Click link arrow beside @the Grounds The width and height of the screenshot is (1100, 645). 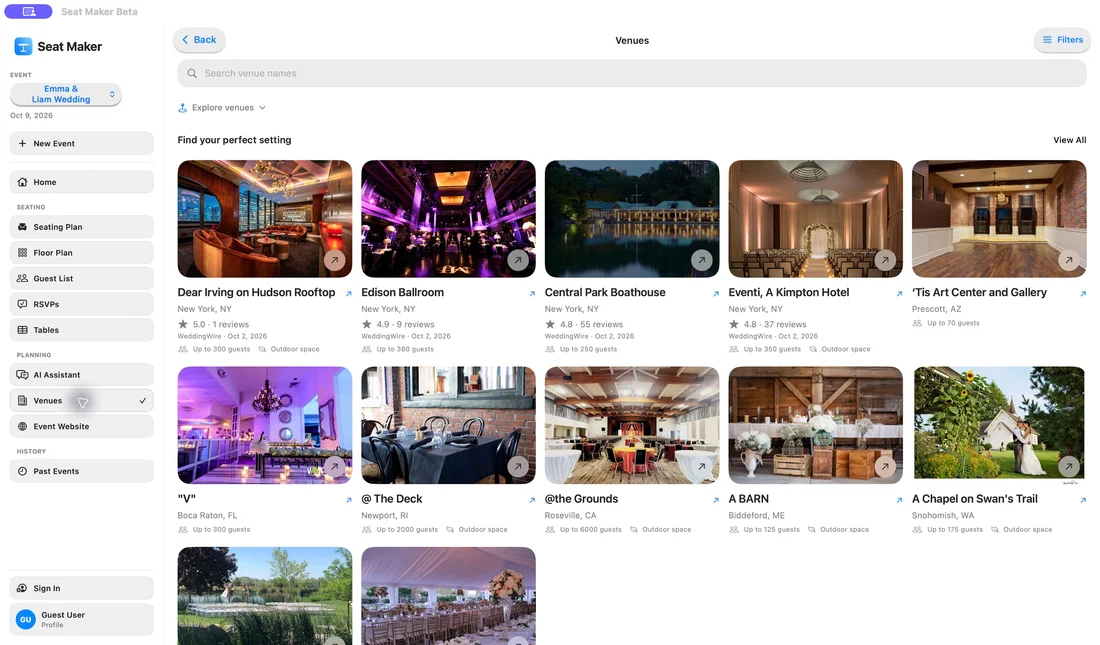[716, 500]
